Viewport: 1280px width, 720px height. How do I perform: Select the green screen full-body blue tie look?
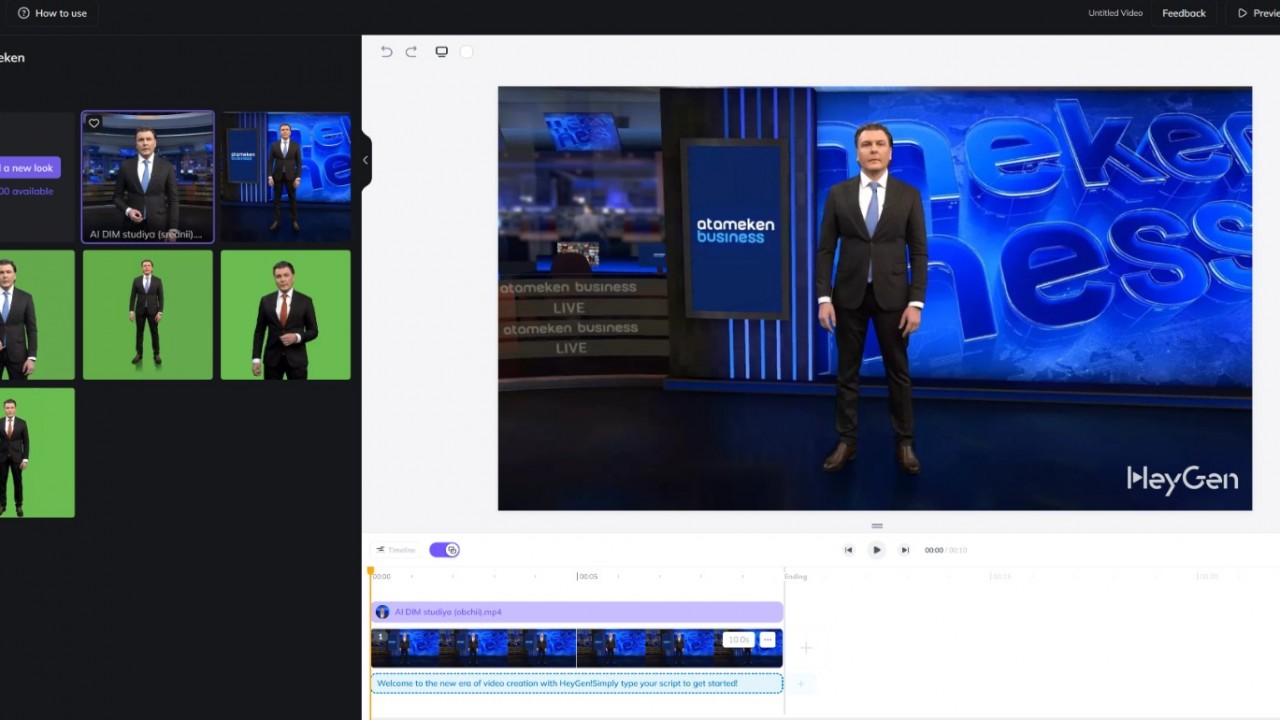tap(148, 315)
